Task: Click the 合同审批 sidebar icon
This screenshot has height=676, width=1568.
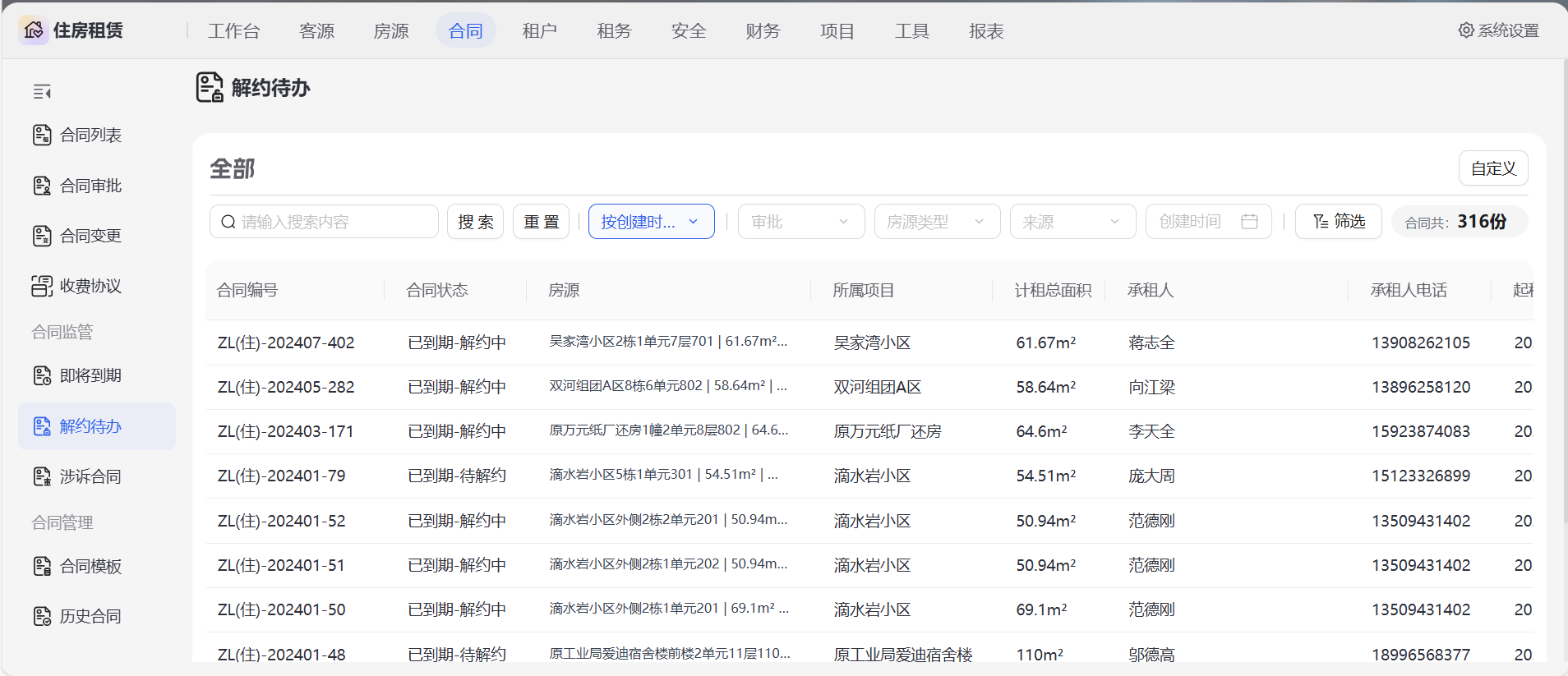Action: pos(42,186)
